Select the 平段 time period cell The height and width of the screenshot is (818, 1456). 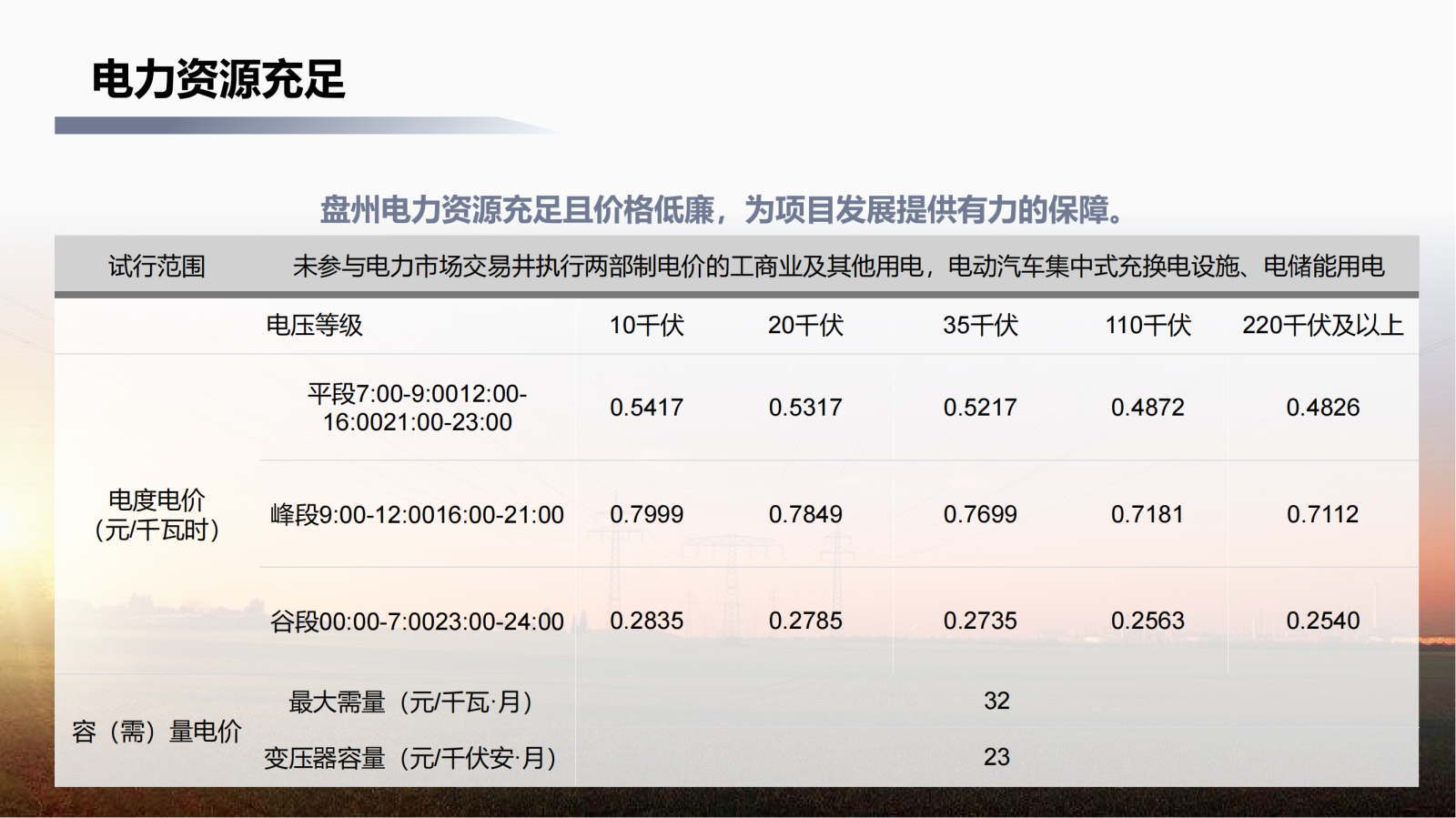[x=417, y=408]
